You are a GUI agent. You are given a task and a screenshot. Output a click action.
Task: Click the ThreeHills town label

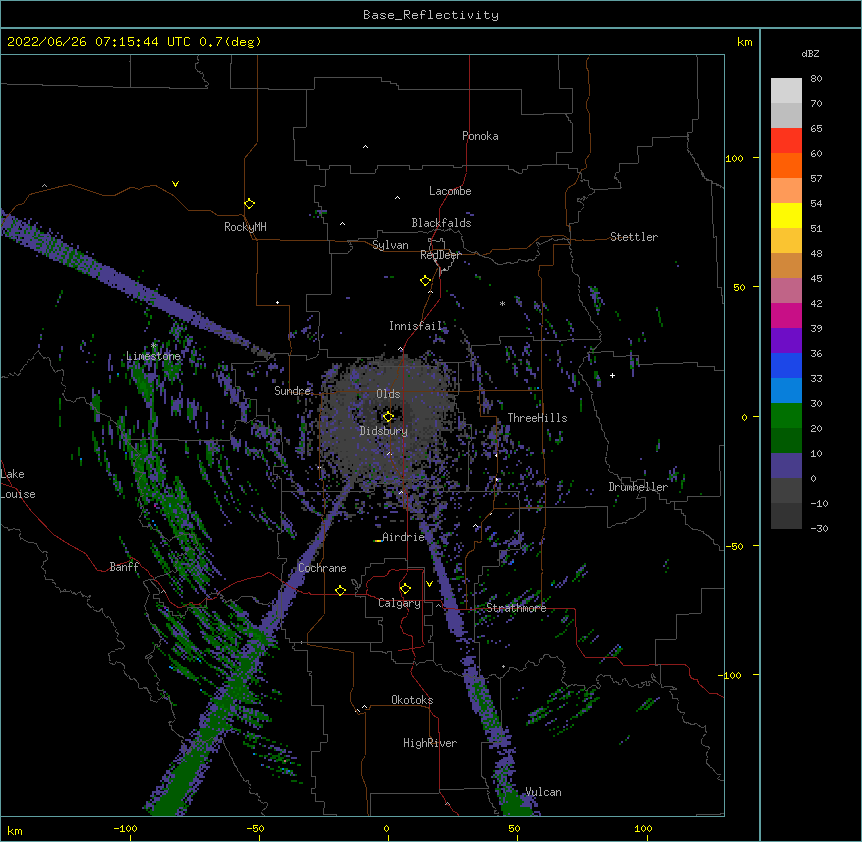point(537,418)
